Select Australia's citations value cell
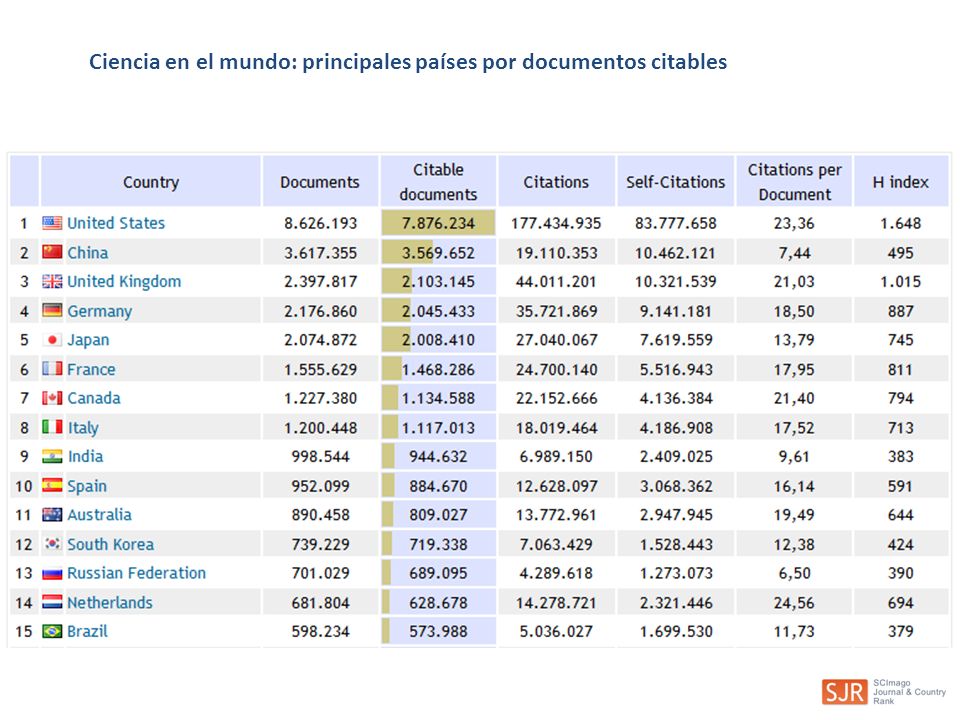 (x=556, y=515)
